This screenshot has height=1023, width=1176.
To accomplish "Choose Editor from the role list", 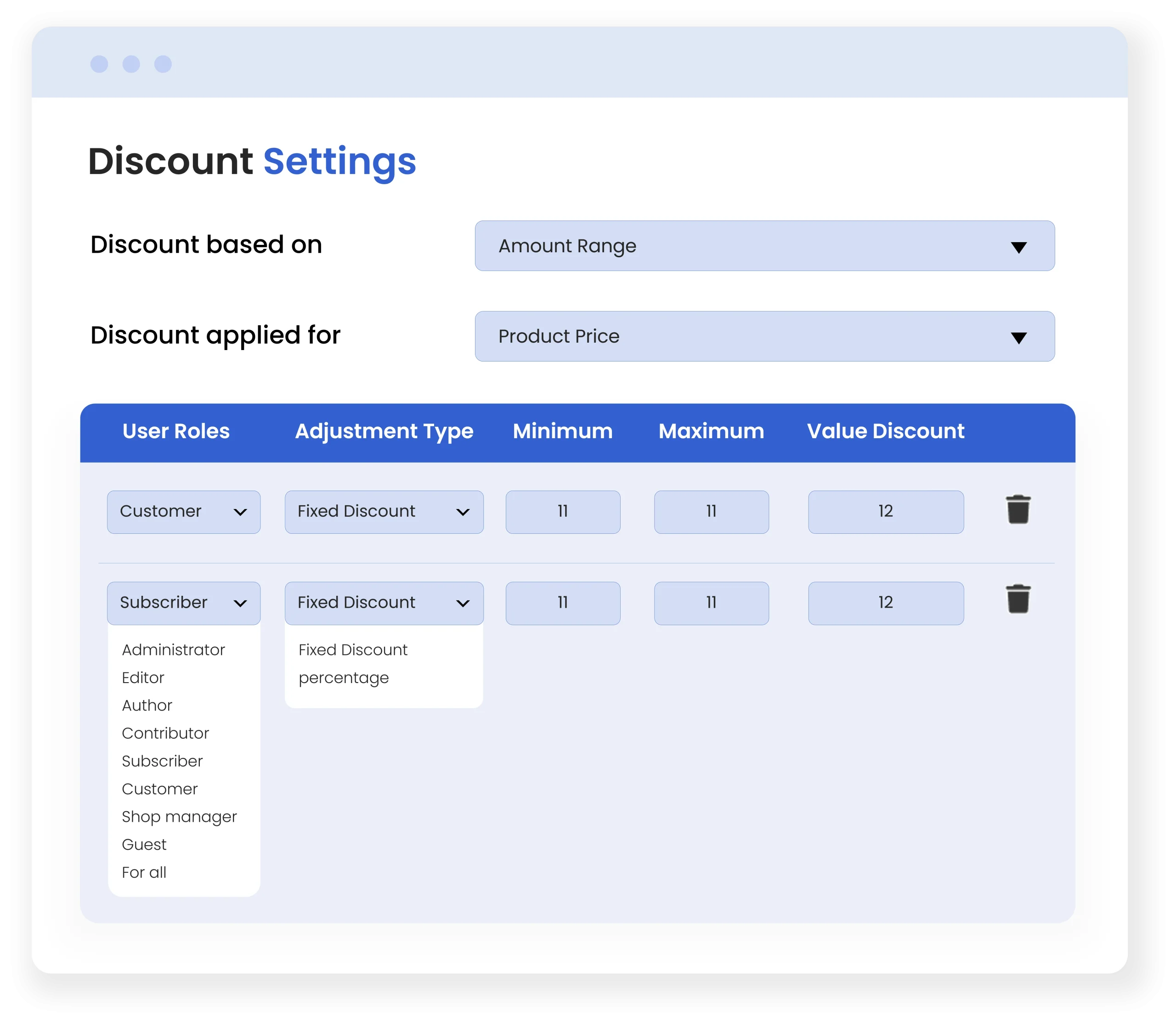I will pyautogui.click(x=143, y=678).
